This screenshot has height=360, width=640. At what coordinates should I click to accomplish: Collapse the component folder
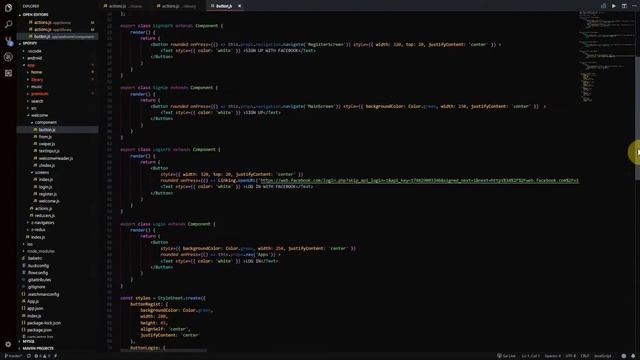(45, 122)
